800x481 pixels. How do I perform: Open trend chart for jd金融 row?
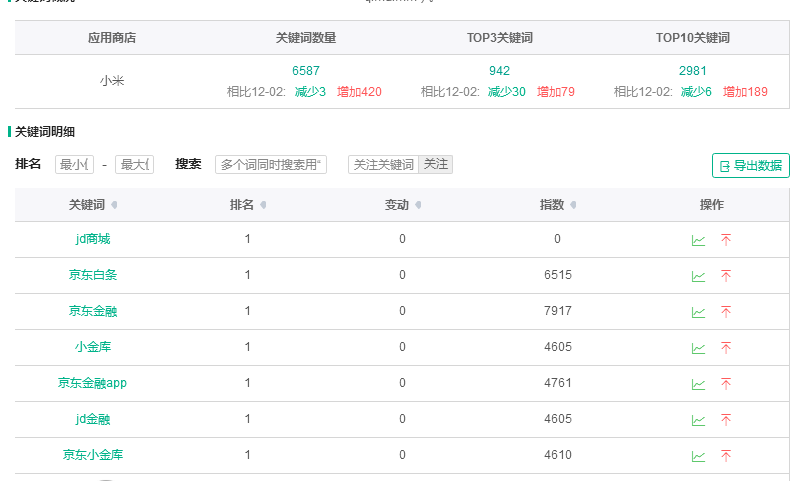pos(698,420)
